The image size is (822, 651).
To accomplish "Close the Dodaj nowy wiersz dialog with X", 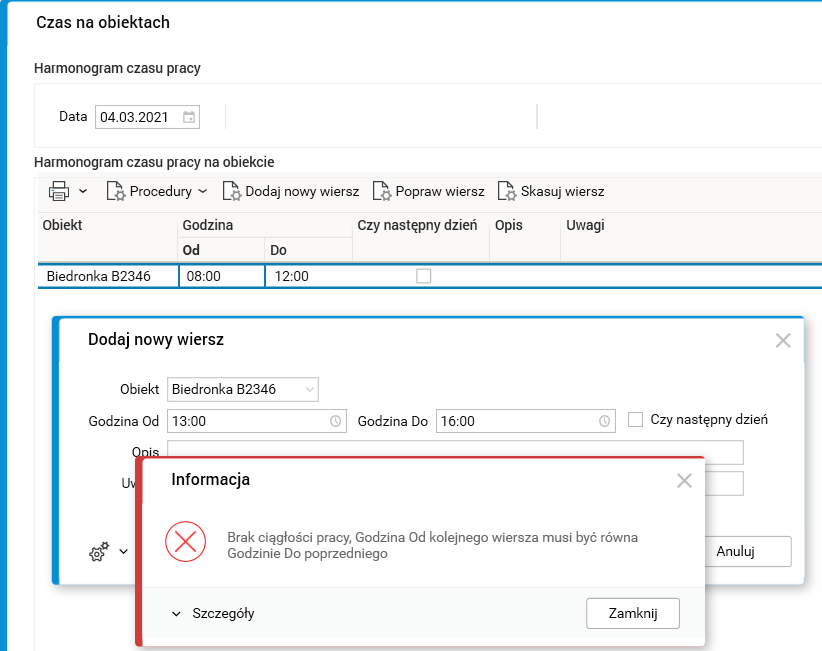I will tap(783, 340).
